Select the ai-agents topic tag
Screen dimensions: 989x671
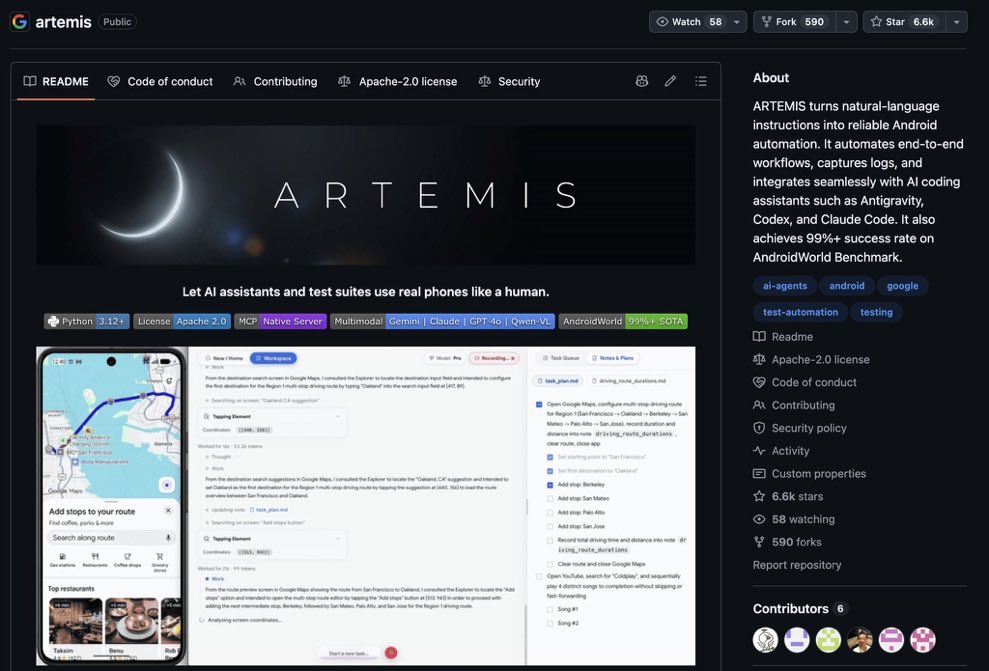point(785,286)
